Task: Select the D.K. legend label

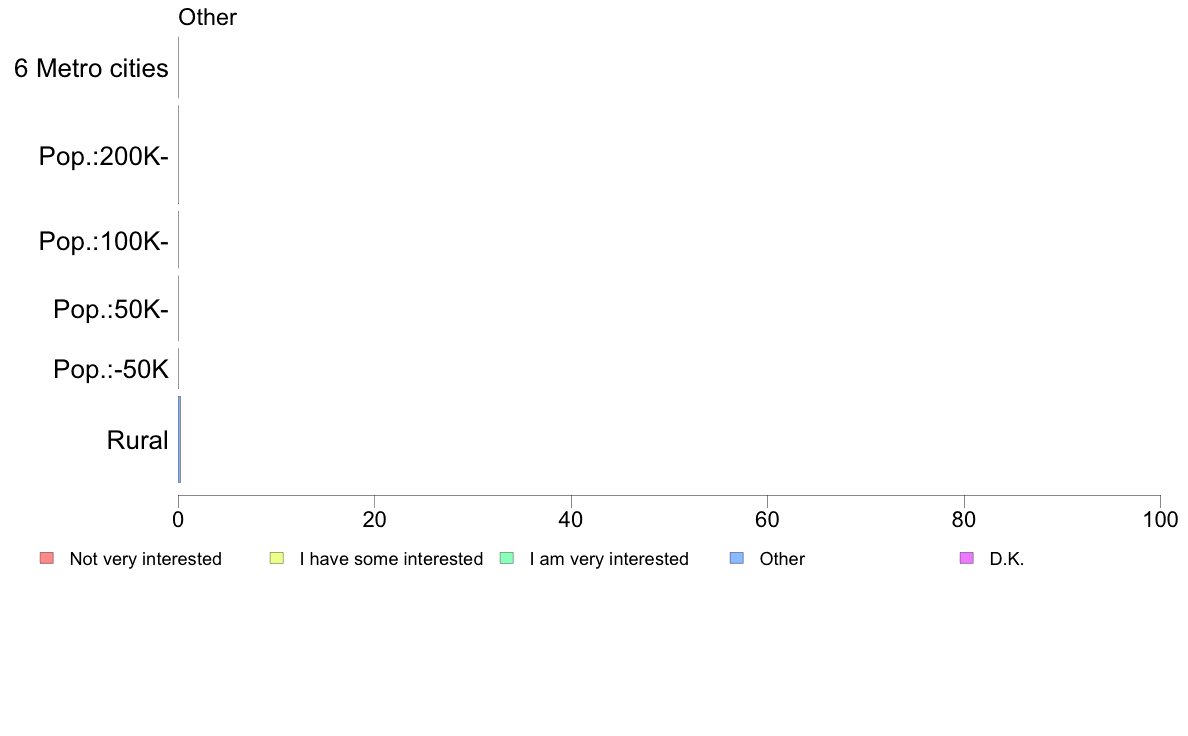Action: click(1006, 559)
